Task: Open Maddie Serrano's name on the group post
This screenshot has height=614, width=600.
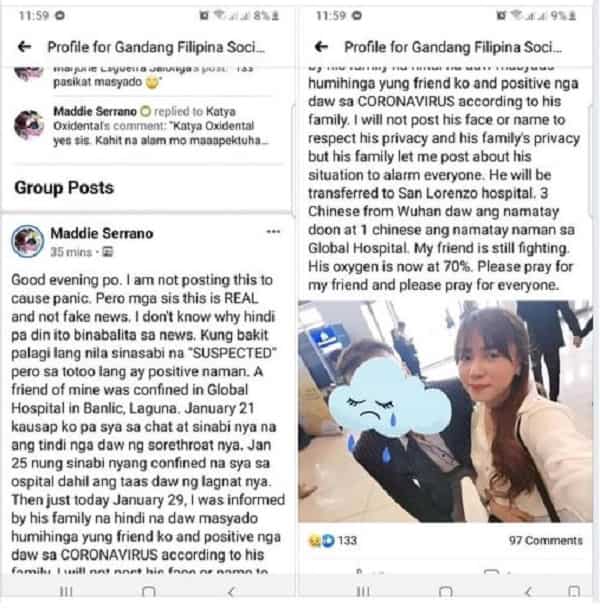Action: coord(102,233)
